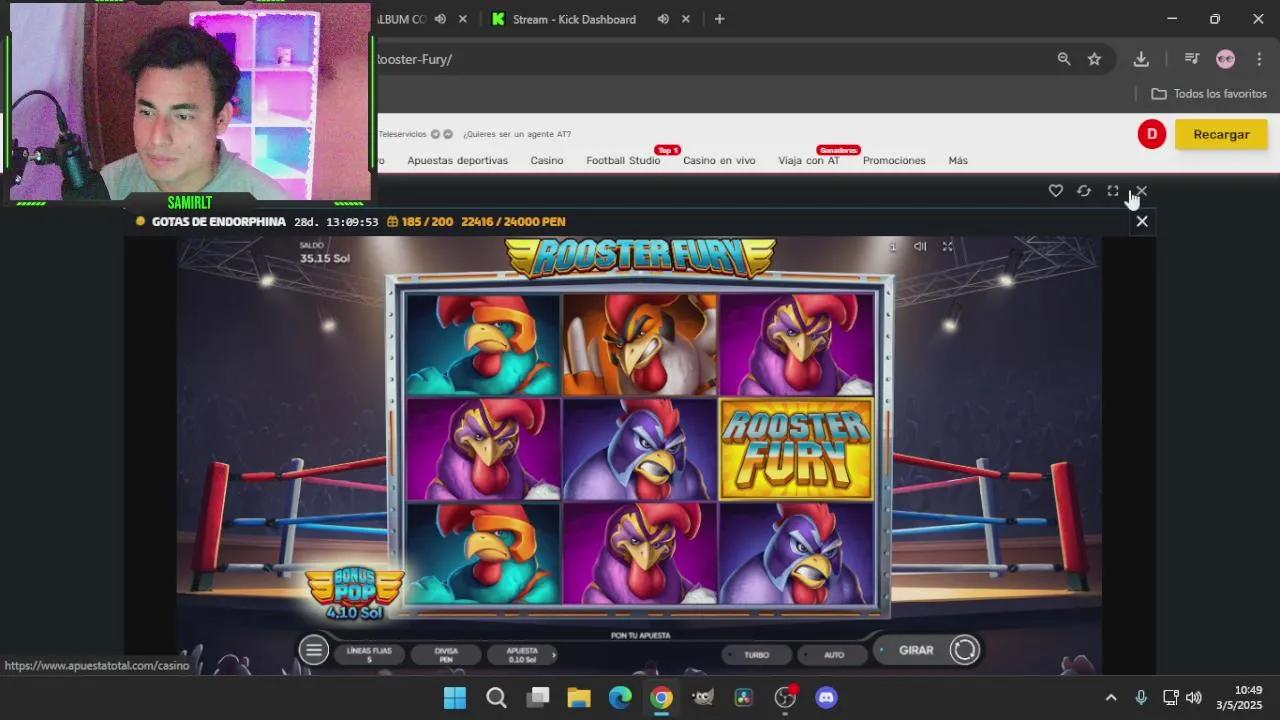Screen dimensions: 1280x720
Task: Switch to Google Chrome on taskbar
Action: (x=661, y=697)
